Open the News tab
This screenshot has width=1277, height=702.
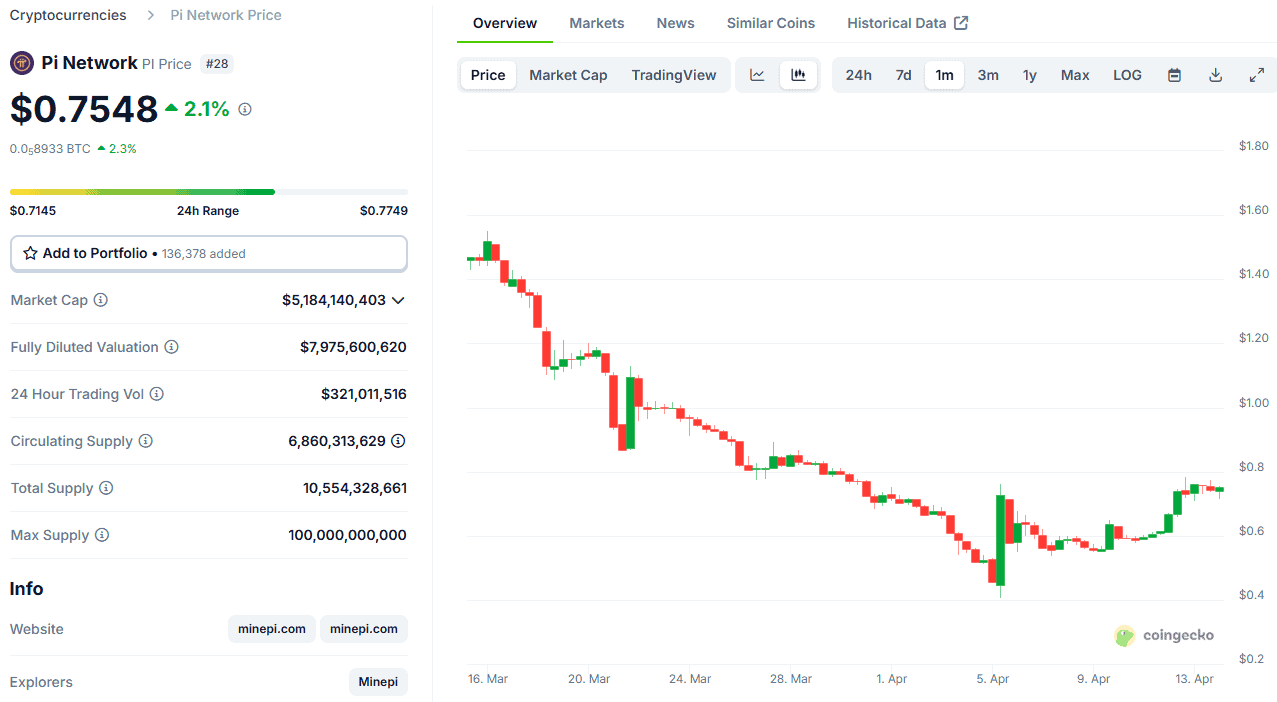click(x=676, y=23)
